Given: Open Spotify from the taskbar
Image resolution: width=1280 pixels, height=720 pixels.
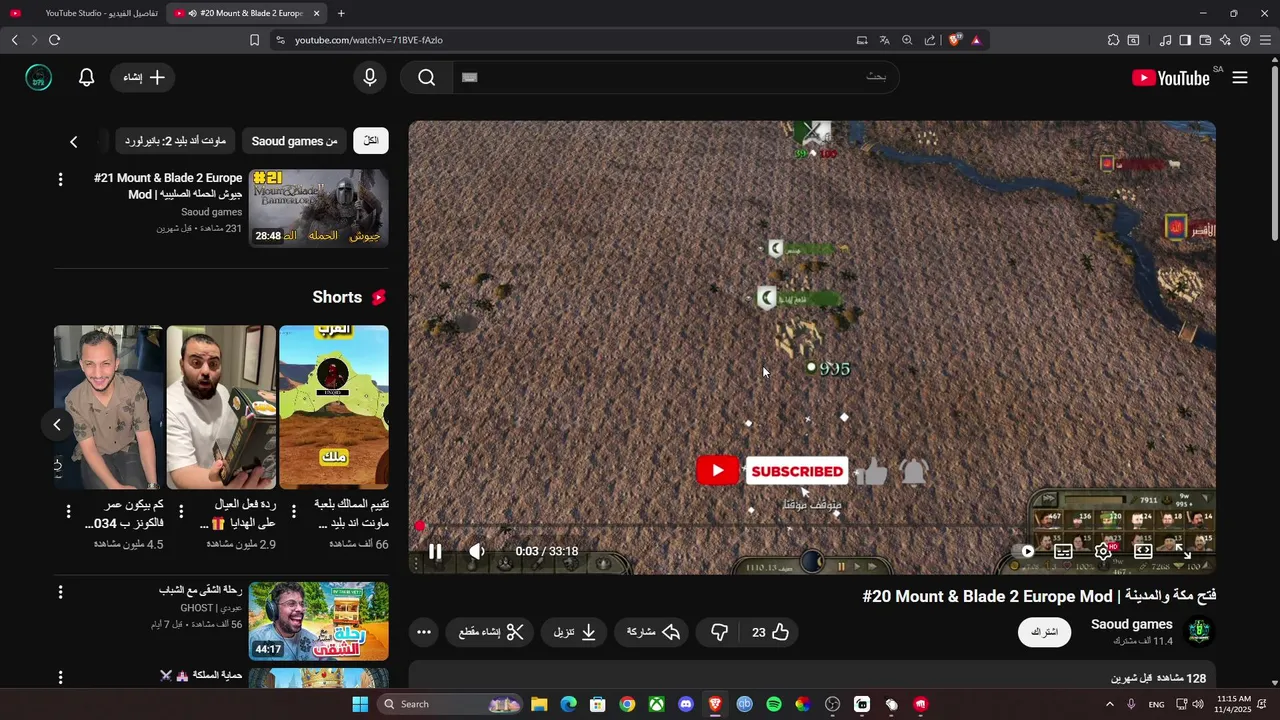Looking at the screenshot, I should tap(774, 704).
